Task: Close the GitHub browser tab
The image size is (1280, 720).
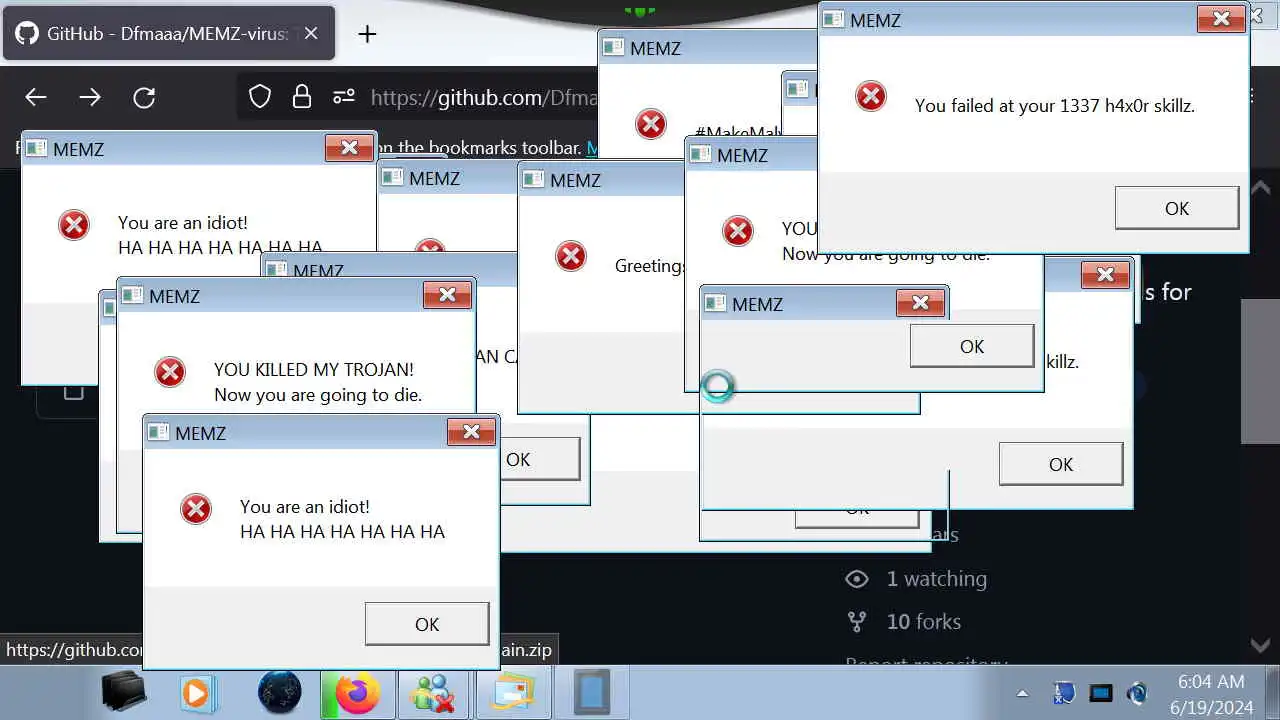Action: (311, 33)
